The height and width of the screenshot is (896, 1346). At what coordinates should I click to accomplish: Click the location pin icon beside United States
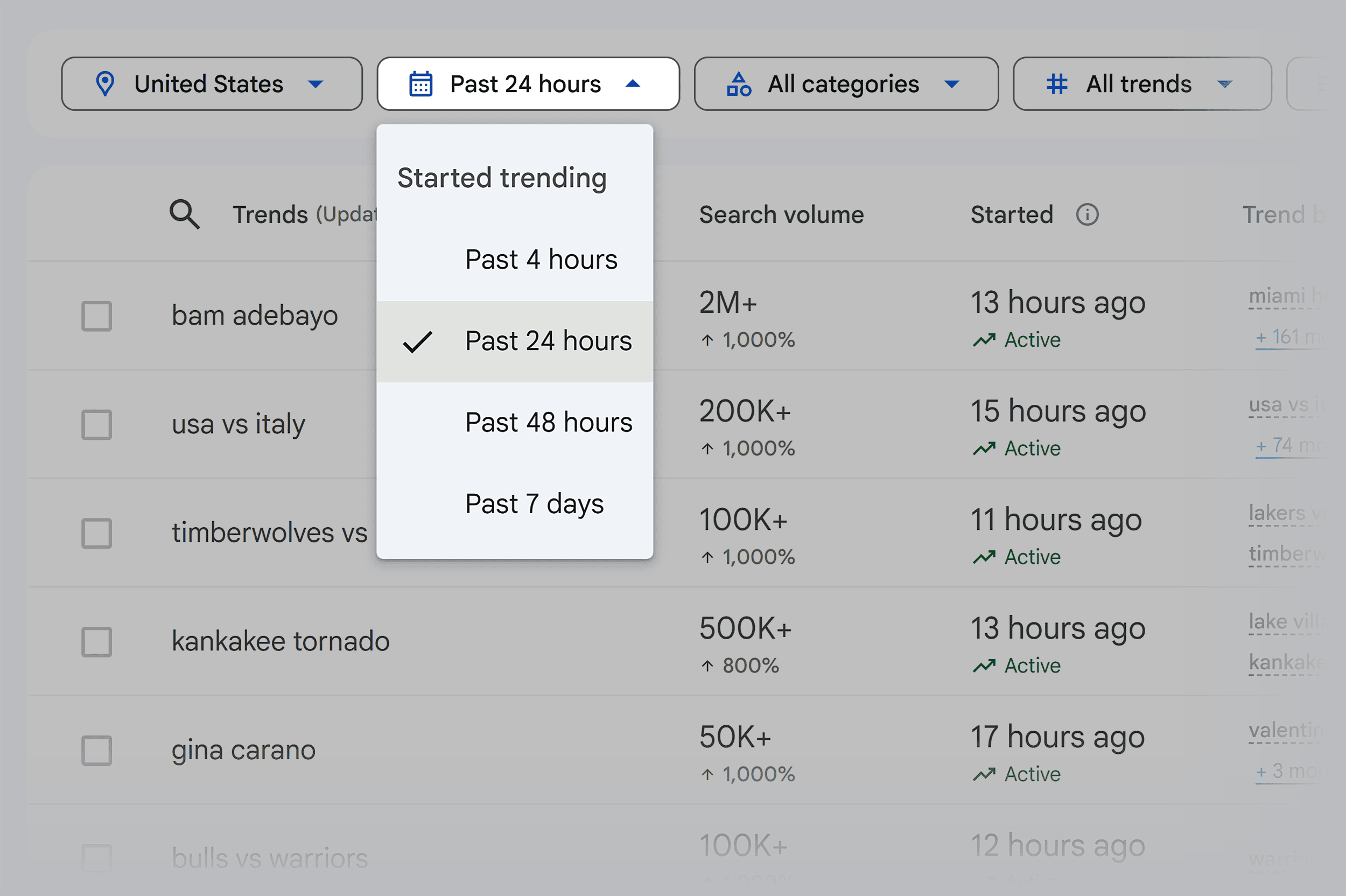pos(106,83)
